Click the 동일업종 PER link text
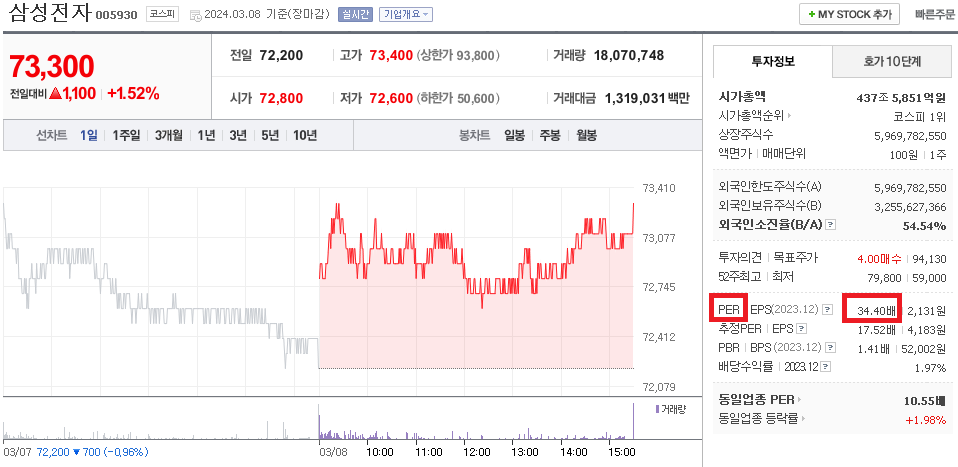This screenshot has width=958, height=467. [x=757, y=400]
